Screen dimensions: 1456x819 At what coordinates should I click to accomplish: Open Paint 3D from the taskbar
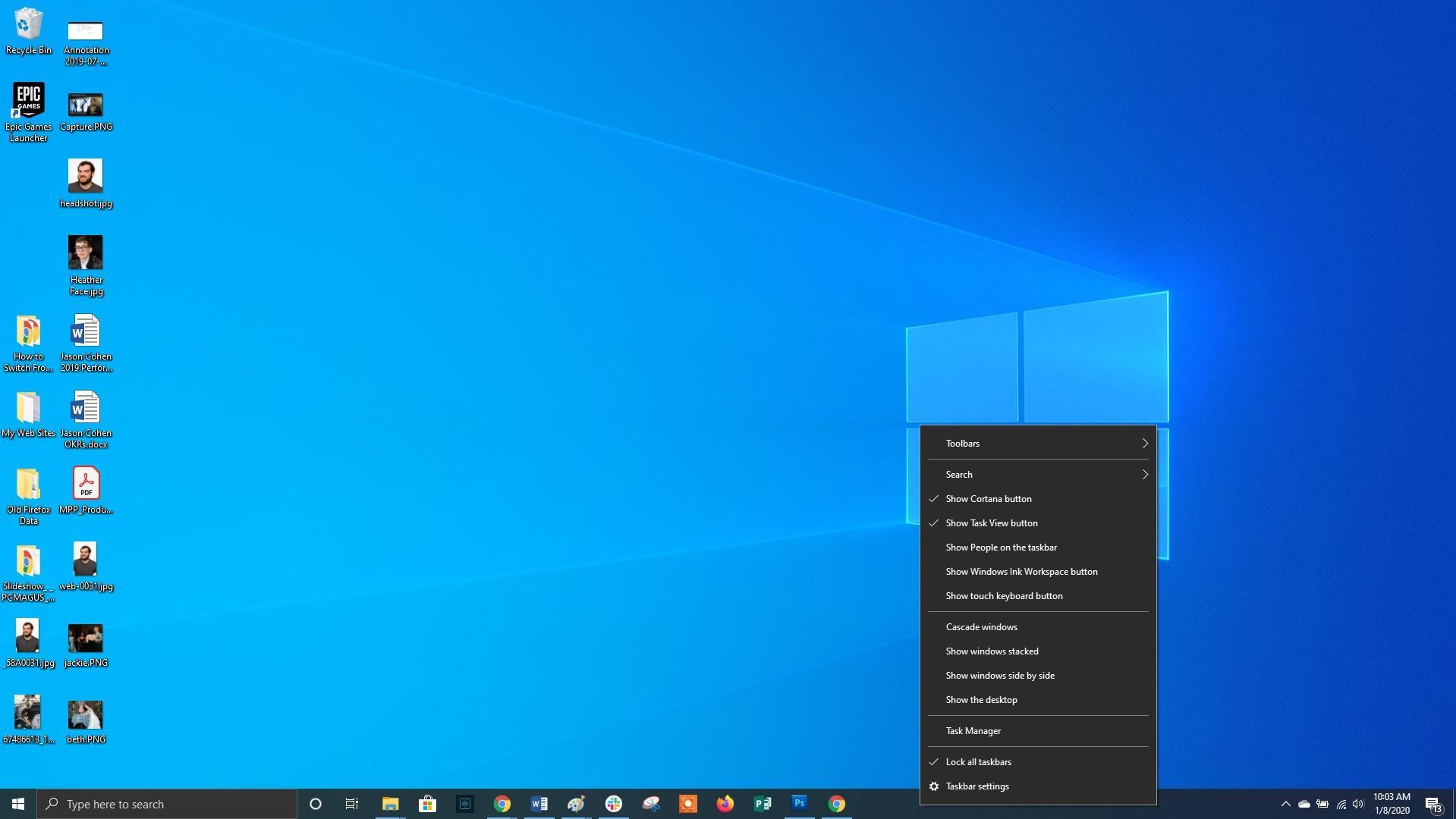[x=576, y=804]
